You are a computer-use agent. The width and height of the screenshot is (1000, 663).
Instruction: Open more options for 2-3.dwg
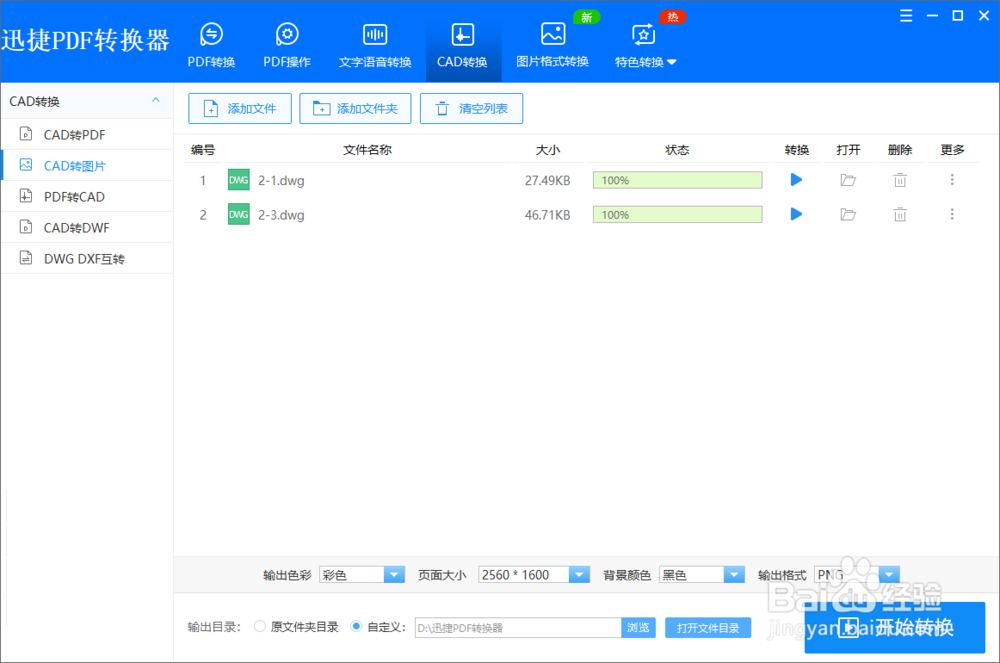(x=952, y=214)
